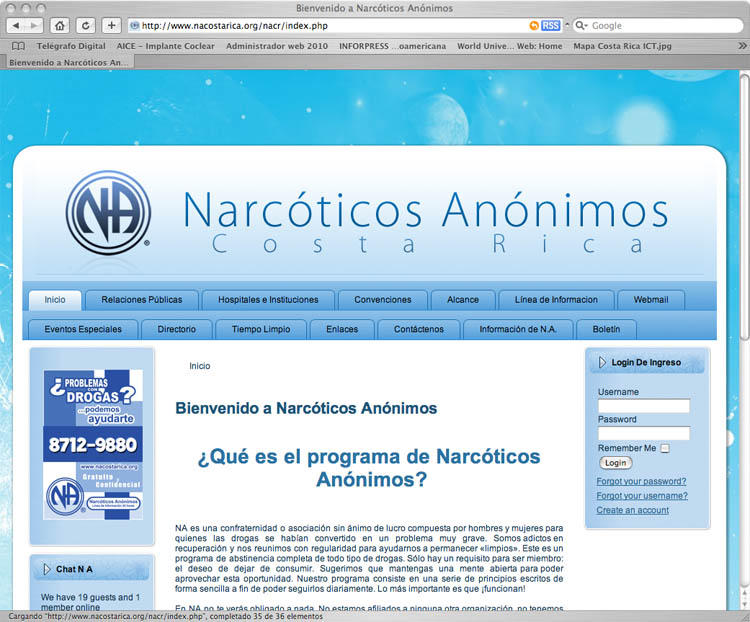Open the Hospitales e Instituciones tab

268,300
